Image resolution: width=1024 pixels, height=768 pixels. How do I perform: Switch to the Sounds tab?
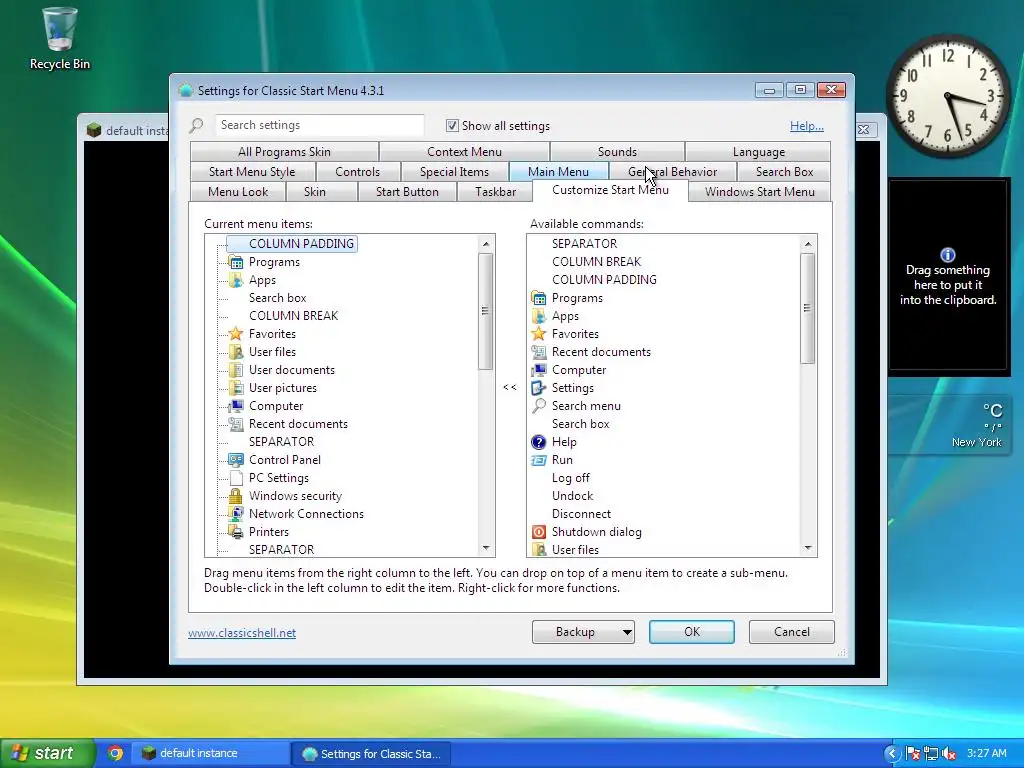pyautogui.click(x=617, y=152)
